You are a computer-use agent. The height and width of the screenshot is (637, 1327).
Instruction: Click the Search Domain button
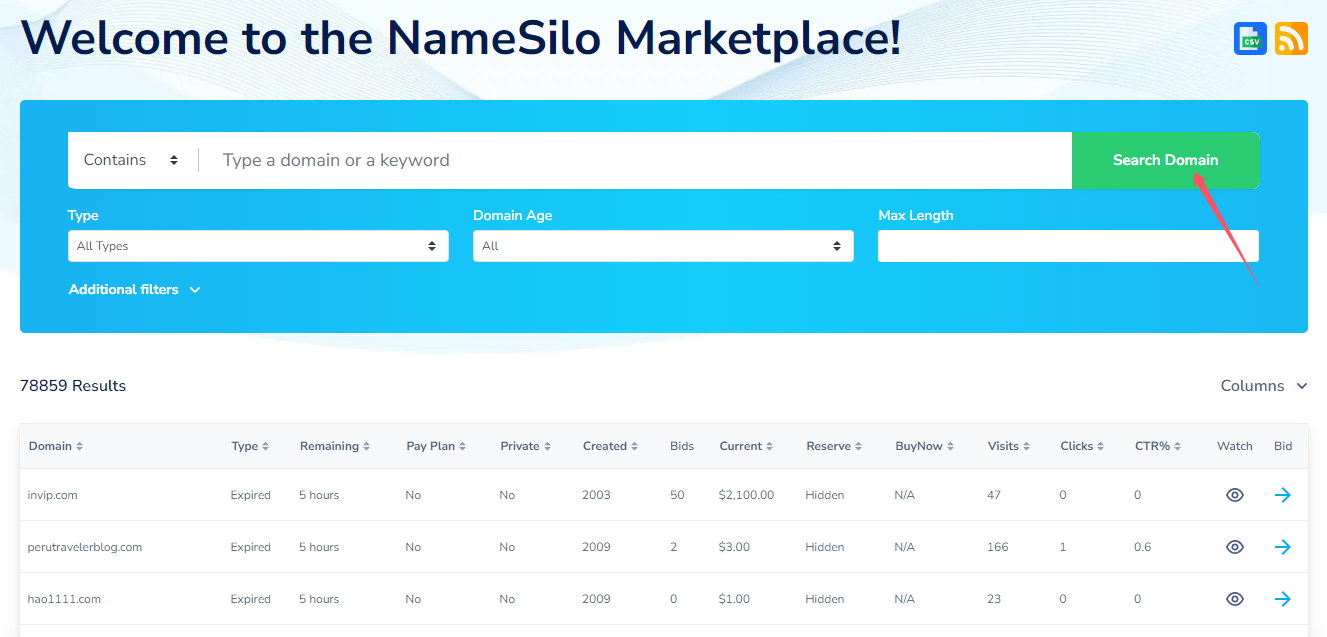(1165, 160)
